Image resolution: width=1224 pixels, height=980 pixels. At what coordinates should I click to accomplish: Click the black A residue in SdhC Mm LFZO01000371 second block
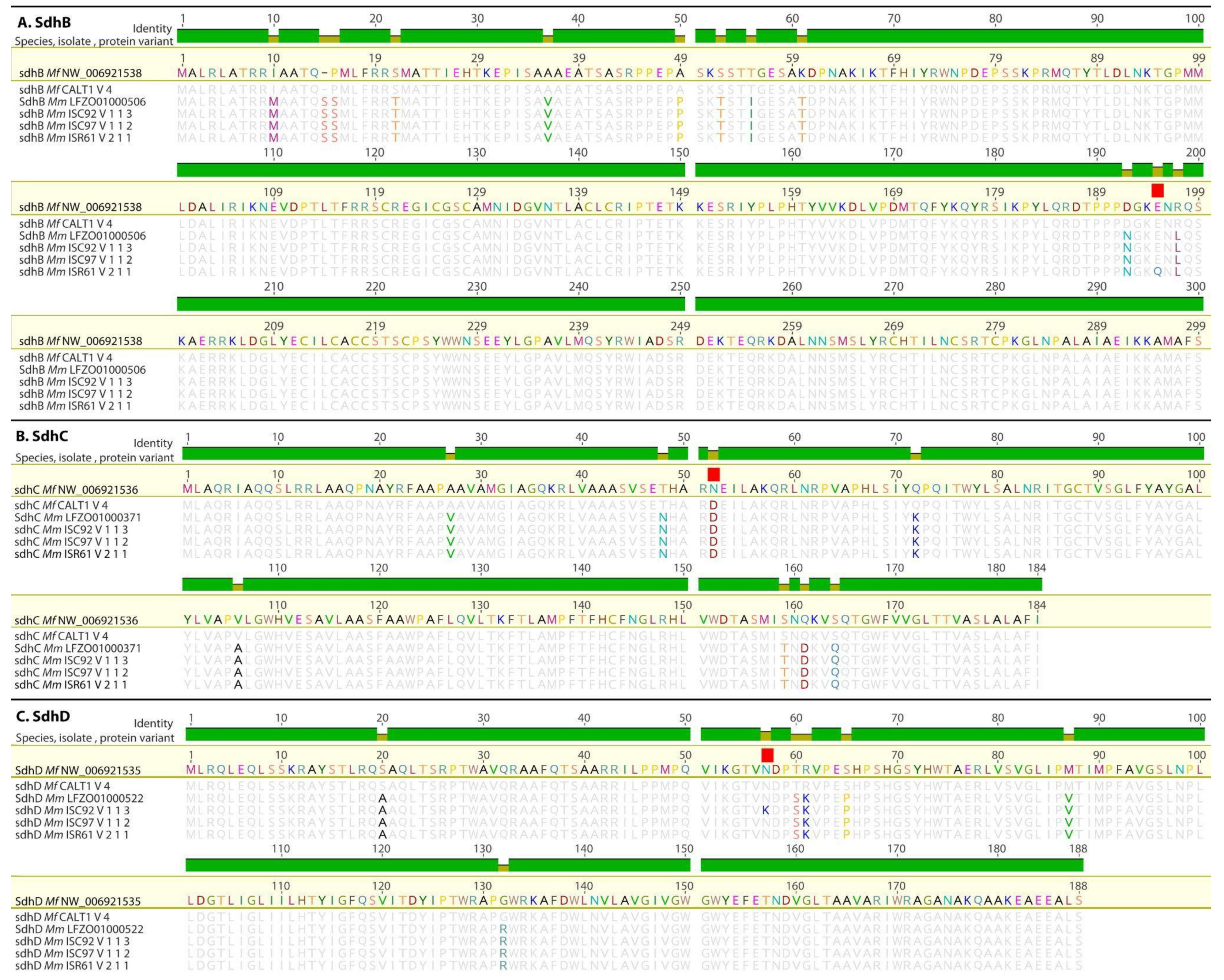click(239, 648)
